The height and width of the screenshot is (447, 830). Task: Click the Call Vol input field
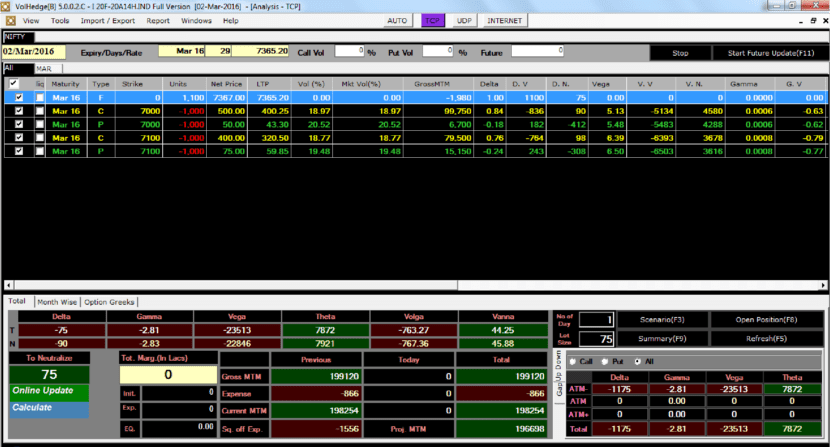coord(349,51)
